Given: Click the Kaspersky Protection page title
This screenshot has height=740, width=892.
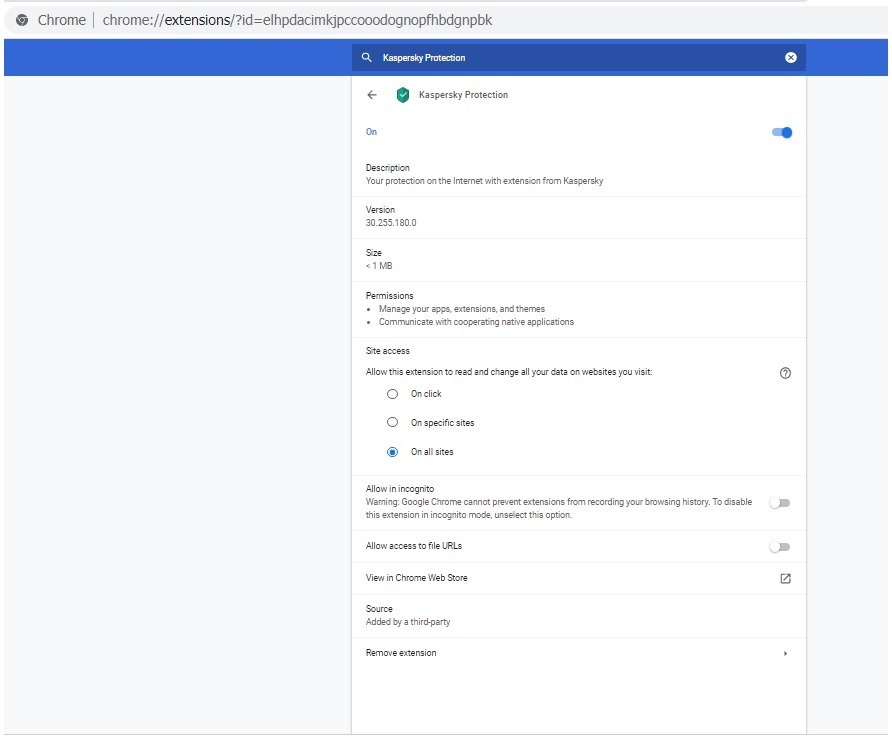Looking at the screenshot, I should point(464,95).
